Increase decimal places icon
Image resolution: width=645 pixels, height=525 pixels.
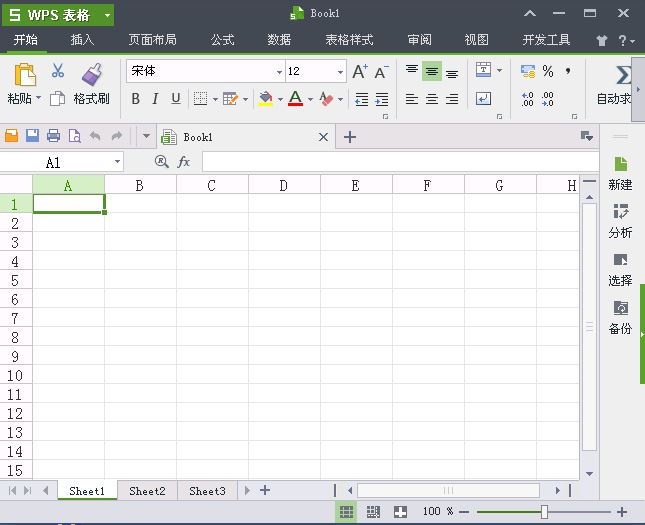point(528,99)
